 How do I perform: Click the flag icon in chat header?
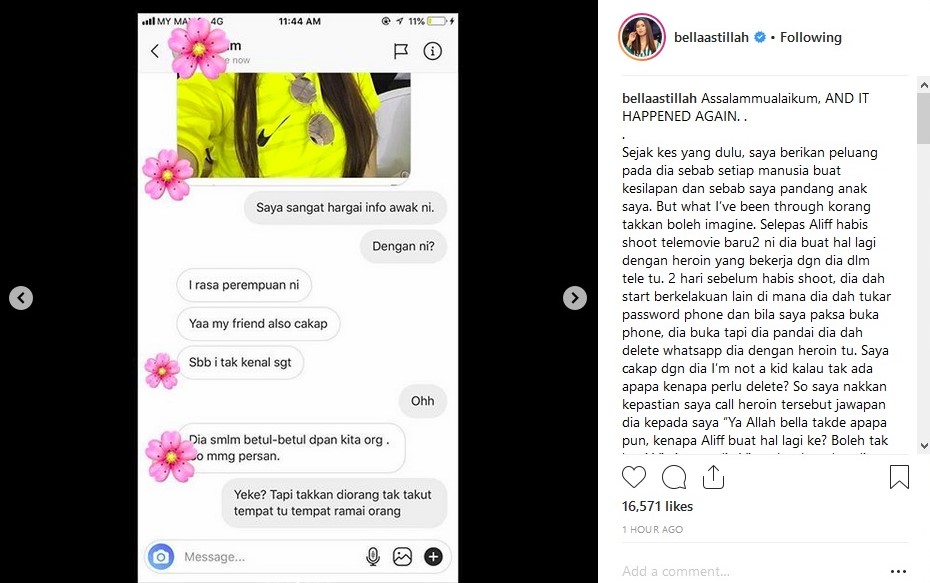click(x=401, y=52)
